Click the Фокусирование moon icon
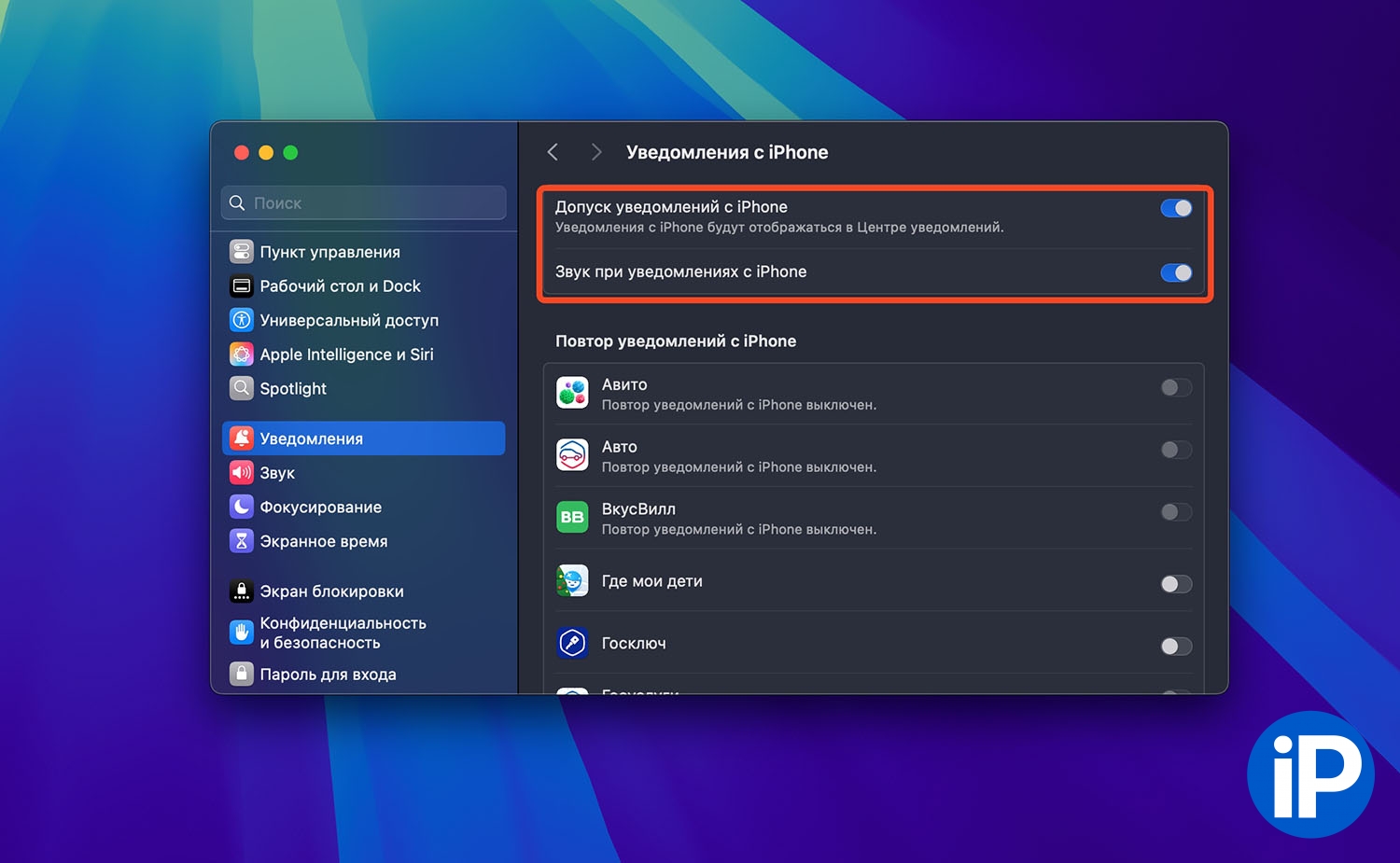The width and height of the screenshot is (1400, 863). point(242,507)
